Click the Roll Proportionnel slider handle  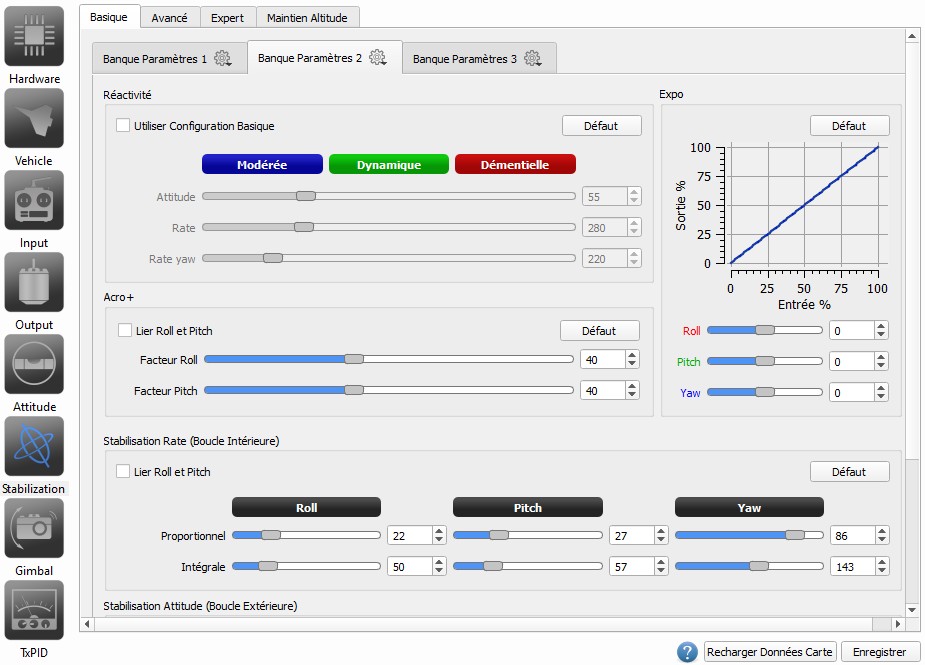[271, 535]
